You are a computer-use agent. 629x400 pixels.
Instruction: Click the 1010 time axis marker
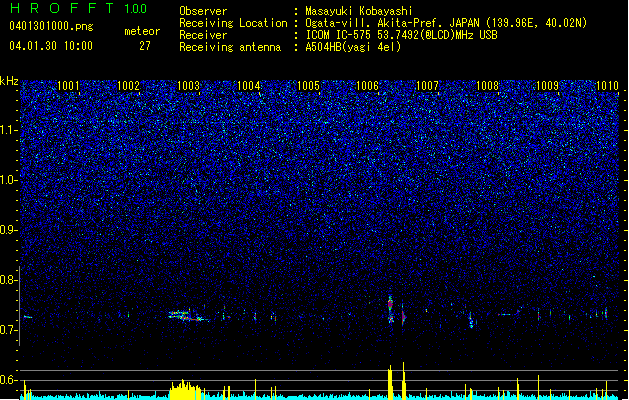point(607,85)
